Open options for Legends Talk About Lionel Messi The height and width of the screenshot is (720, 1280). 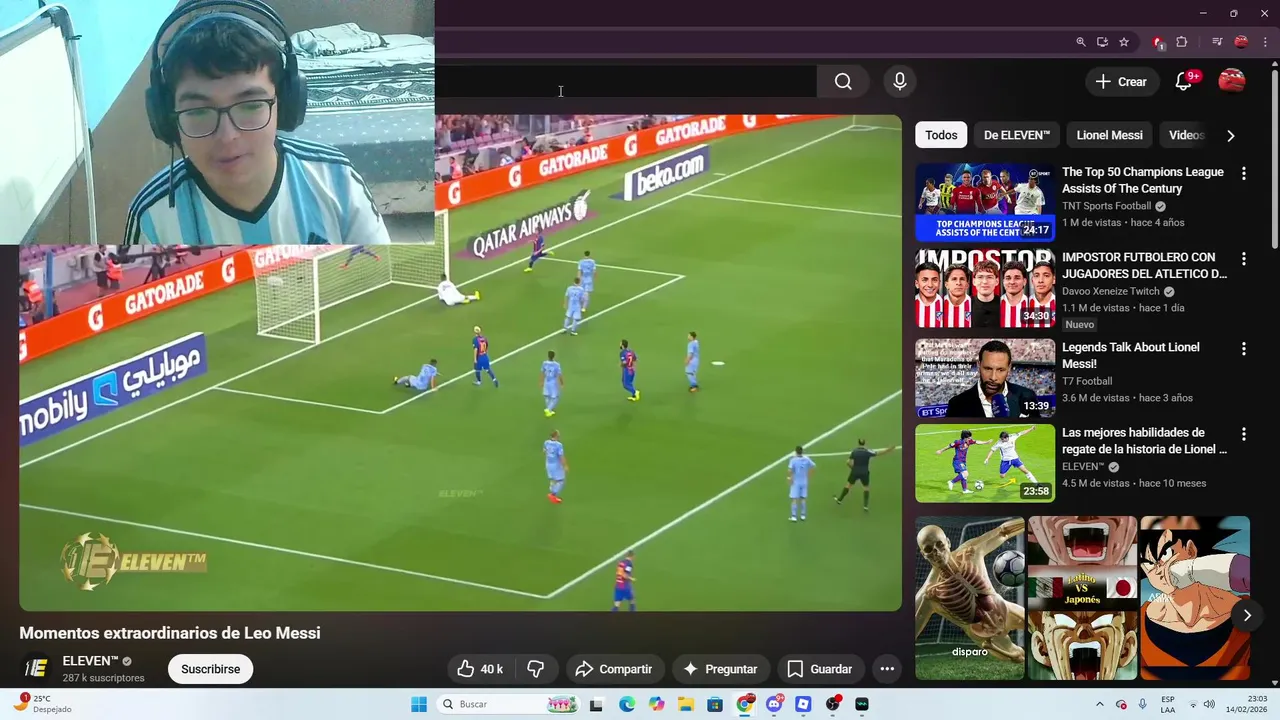1244,349
